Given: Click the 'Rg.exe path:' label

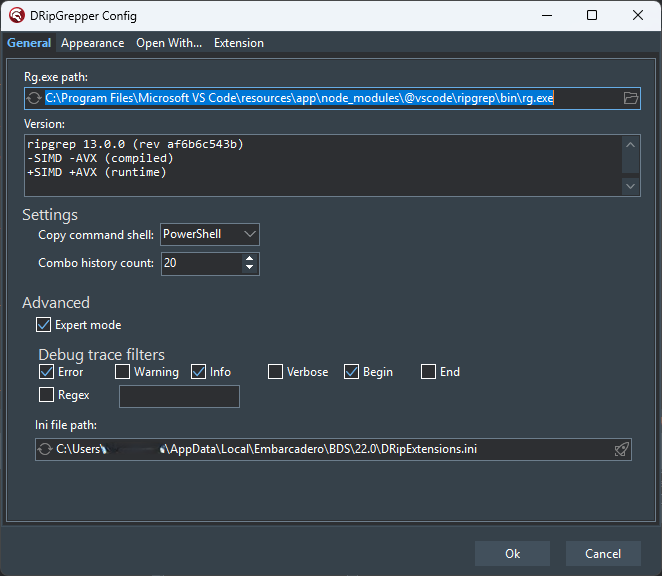Looking at the screenshot, I should 56,77.
